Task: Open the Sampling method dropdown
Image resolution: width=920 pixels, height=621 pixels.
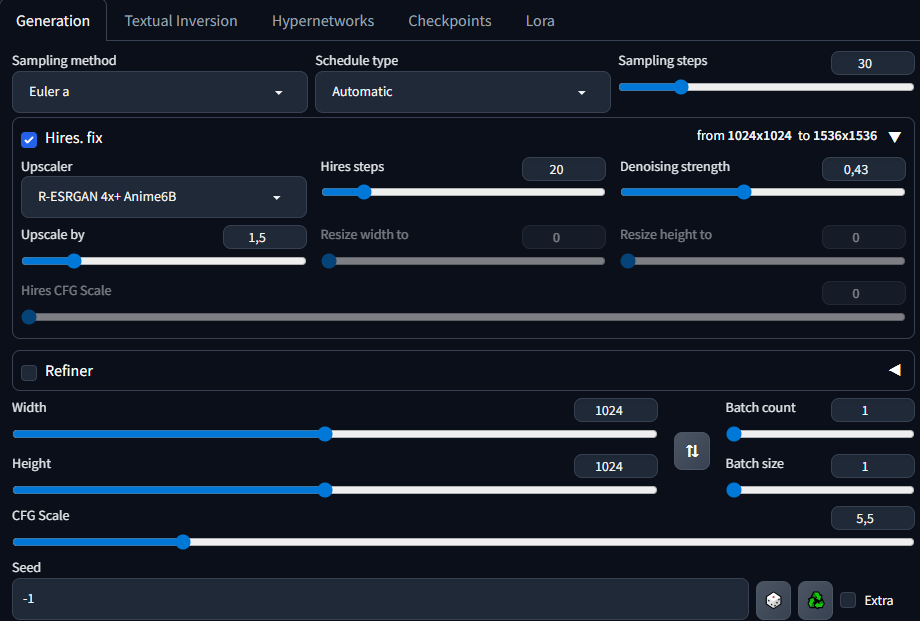Action: coord(160,92)
